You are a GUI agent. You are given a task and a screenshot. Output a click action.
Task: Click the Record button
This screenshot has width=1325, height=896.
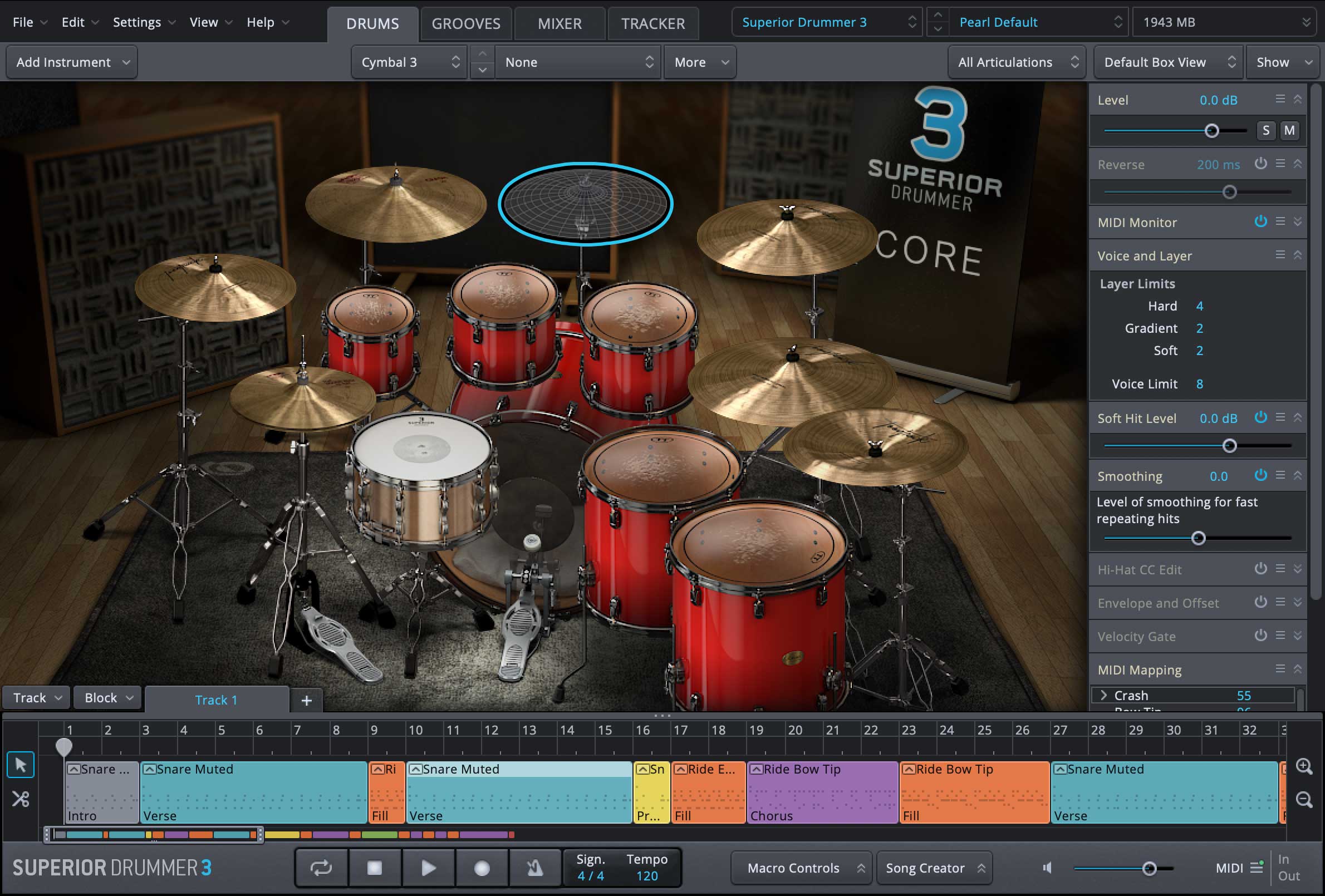point(482,868)
